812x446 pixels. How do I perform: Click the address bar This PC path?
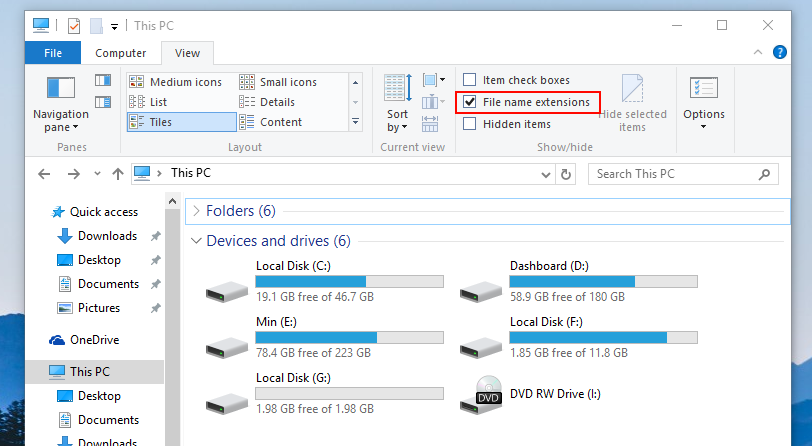pyautogui.click(x=191, y=173)
